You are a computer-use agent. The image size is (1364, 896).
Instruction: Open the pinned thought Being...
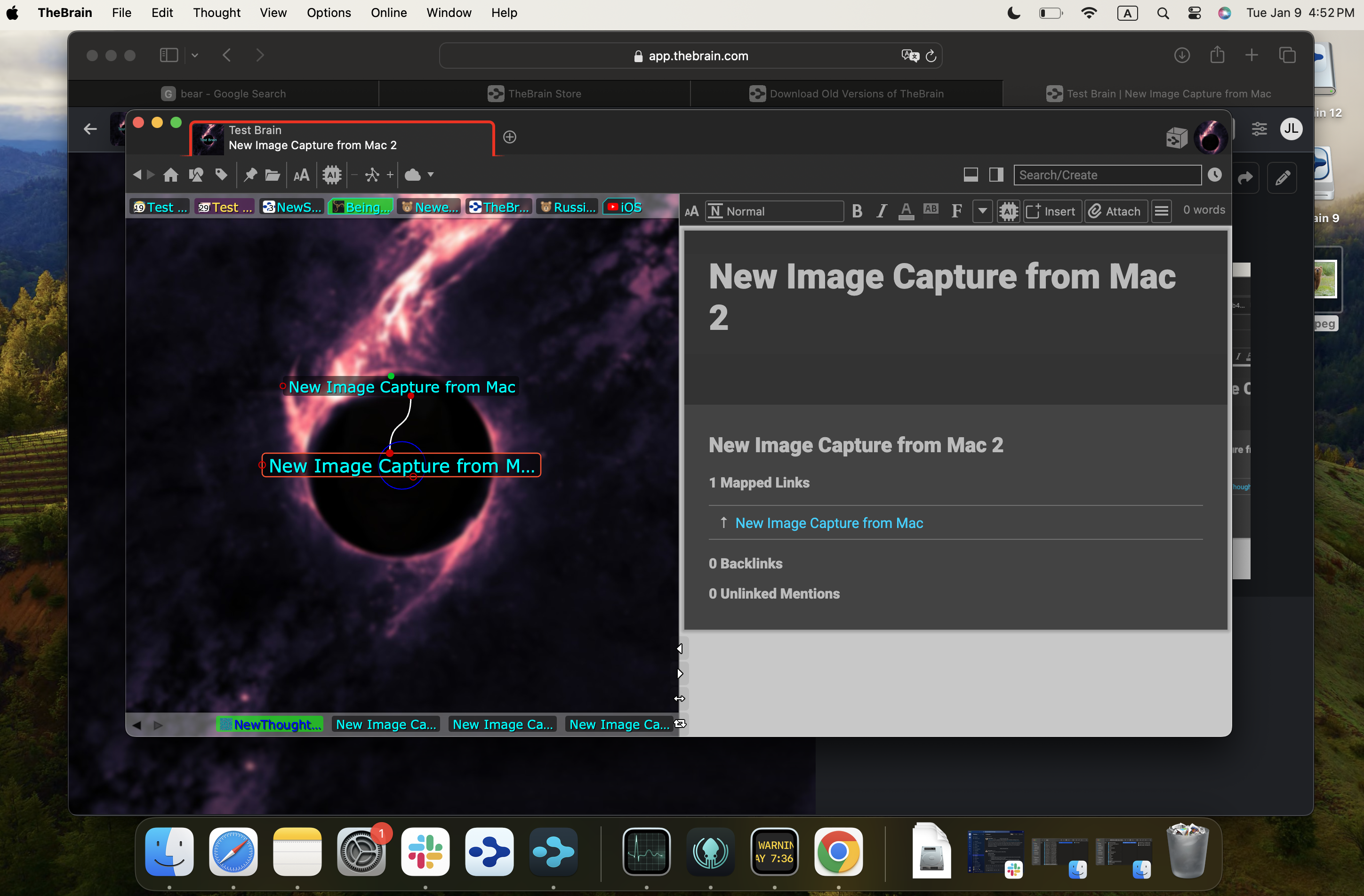pyautogui.click(x=361, y=208)
